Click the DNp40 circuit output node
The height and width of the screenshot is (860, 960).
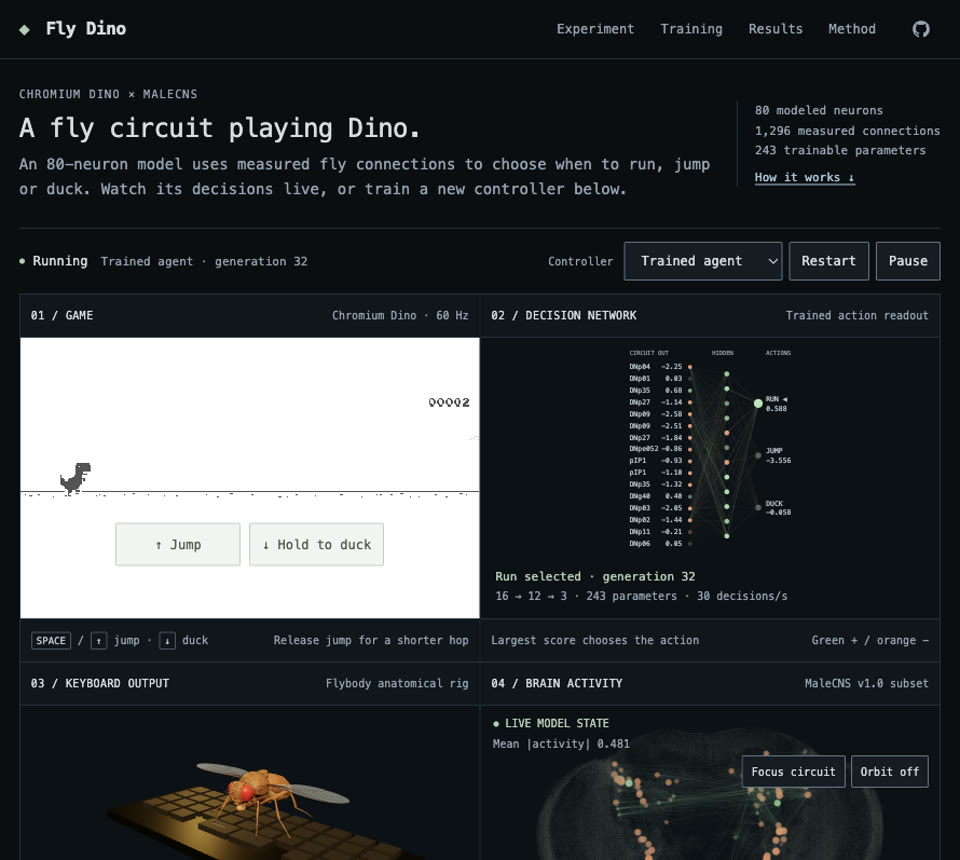pyautogui.click(x=690, y=496)
